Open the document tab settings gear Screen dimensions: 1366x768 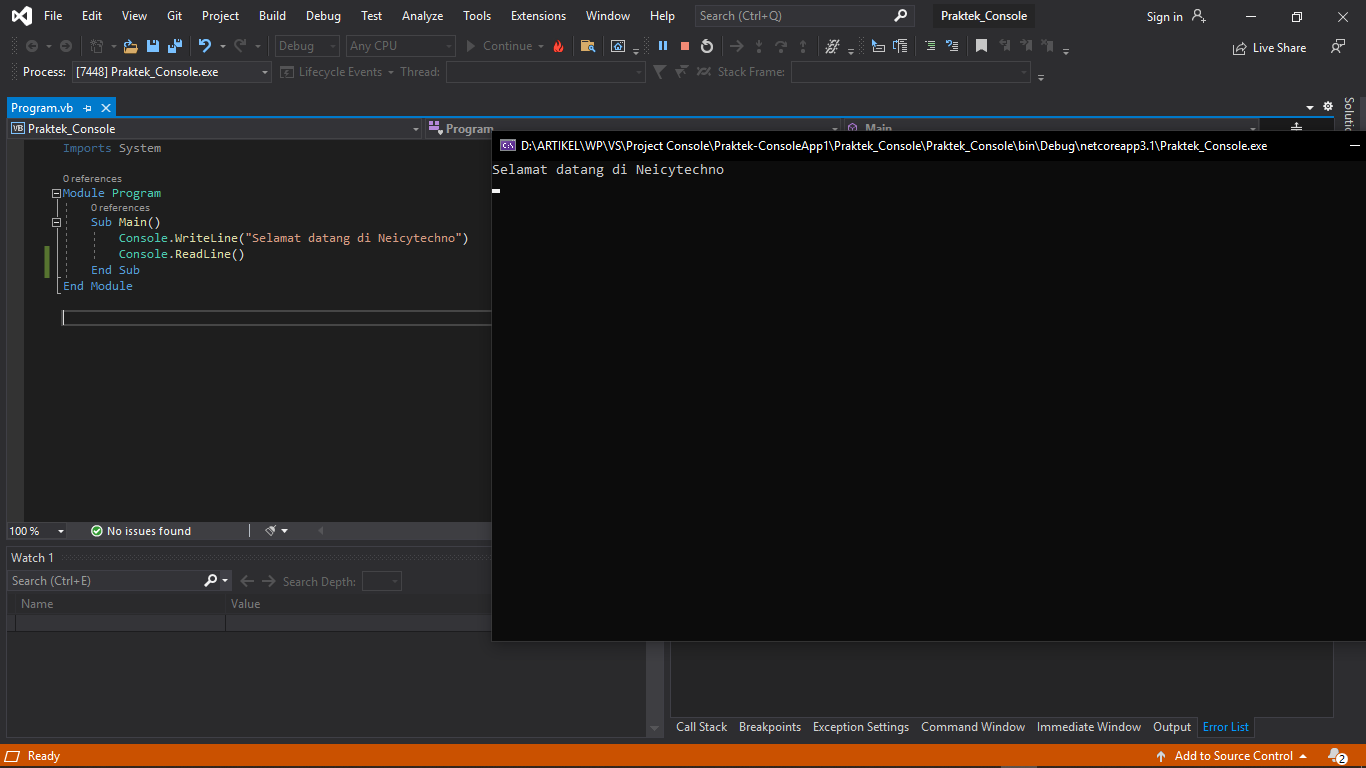(x=1328, y=106)
